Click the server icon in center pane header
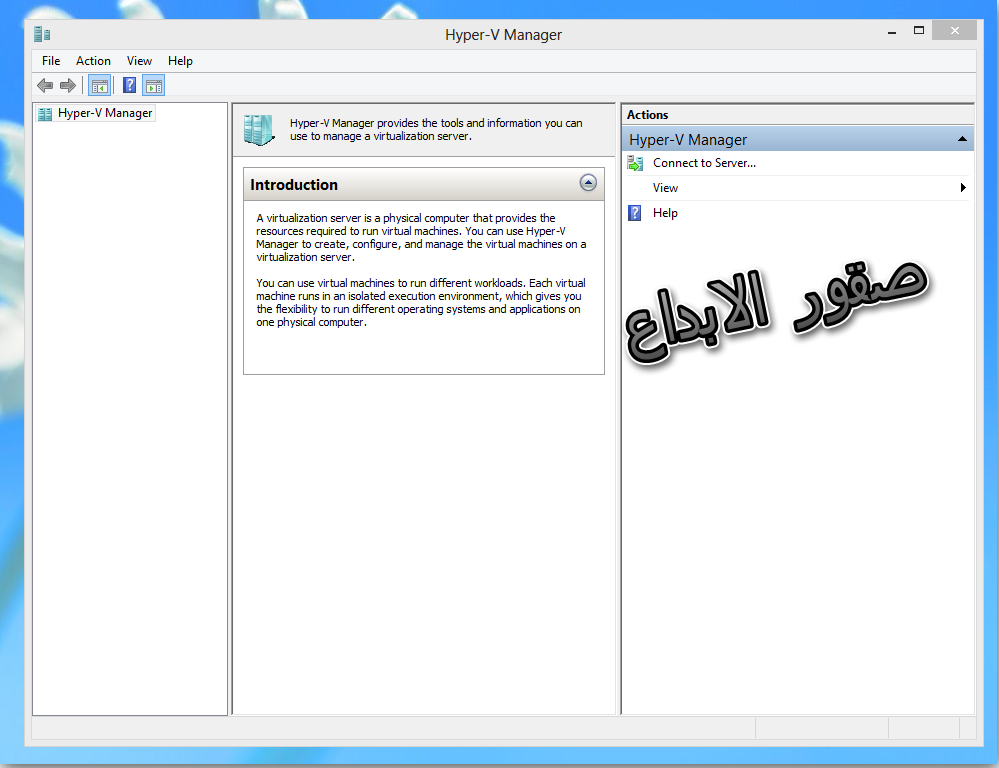 pyautogui.click(x=258, y=130)
